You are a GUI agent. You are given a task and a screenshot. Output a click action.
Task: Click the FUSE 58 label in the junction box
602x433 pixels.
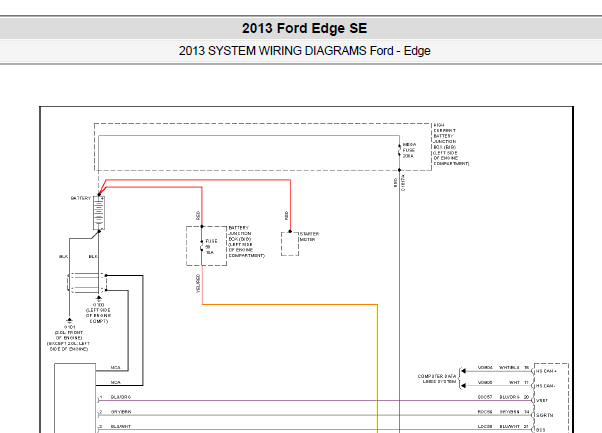(x=211, y=247)
